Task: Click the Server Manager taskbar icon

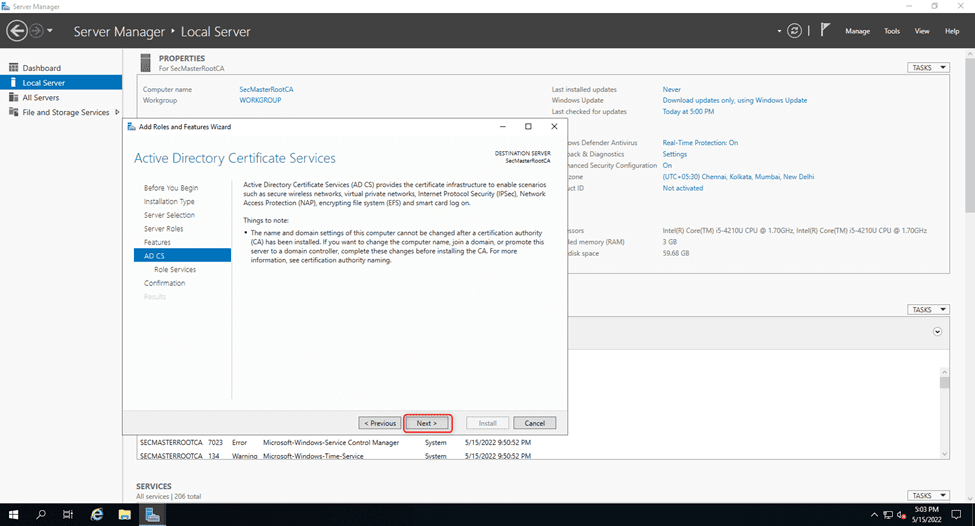Action: click(x=152, y=515)
